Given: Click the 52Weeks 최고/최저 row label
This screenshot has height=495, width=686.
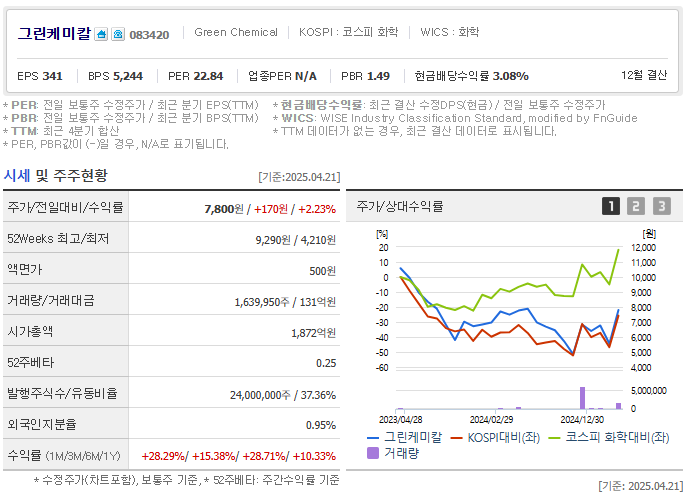Looking at the screenshot, I should point(58,239).
